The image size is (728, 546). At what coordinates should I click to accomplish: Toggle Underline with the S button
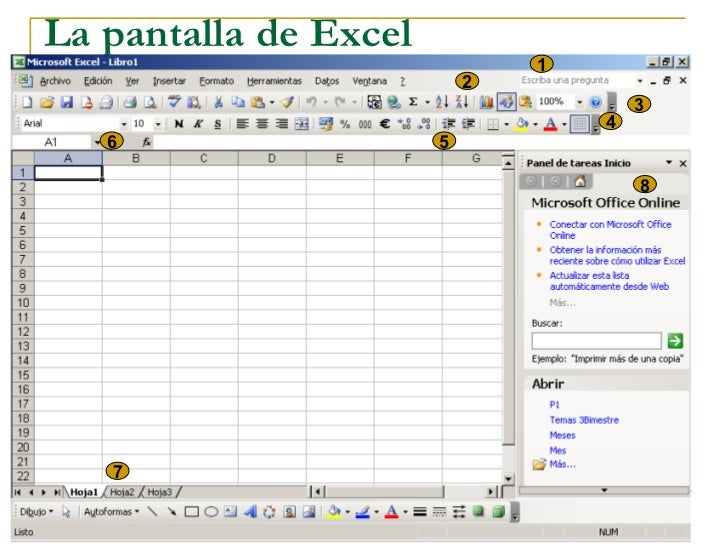pyautogui.click(x=217, y=124)
